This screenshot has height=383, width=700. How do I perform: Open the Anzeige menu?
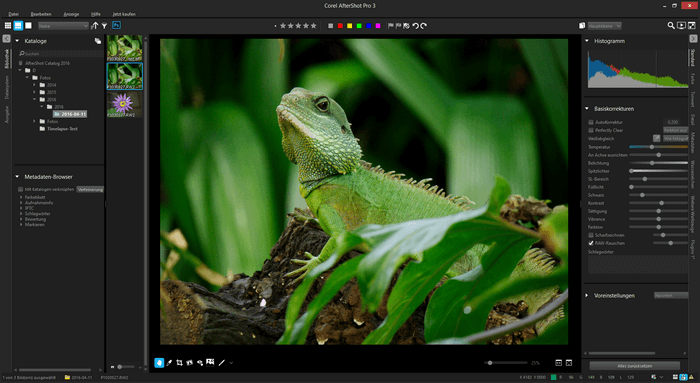71,14
